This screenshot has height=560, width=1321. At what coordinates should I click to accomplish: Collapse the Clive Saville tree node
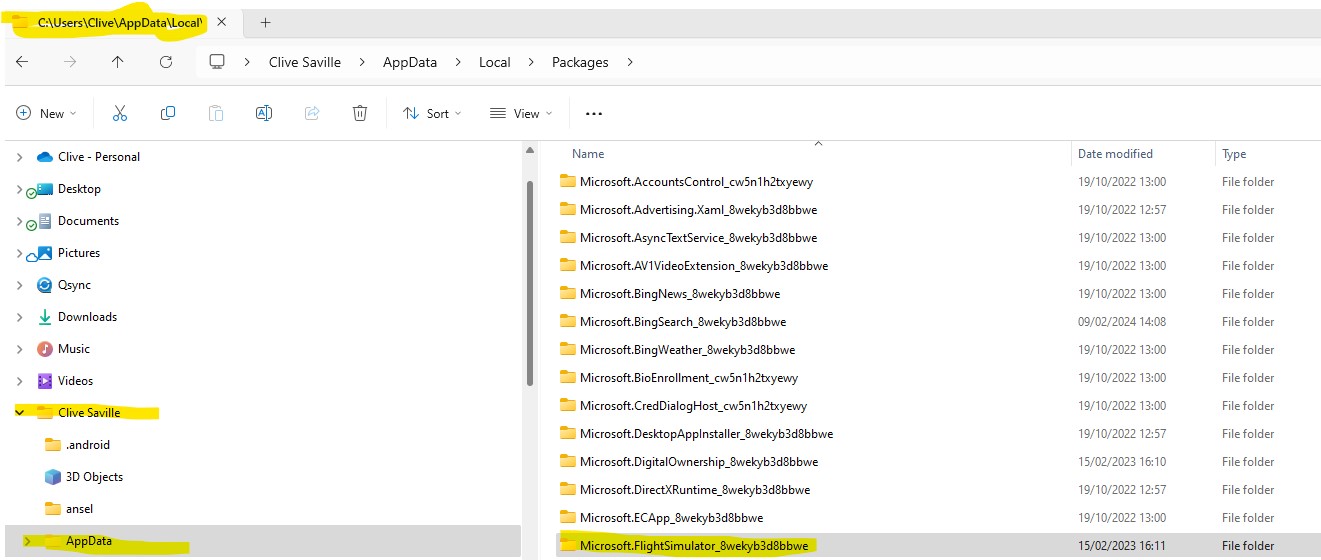point(20,413)
